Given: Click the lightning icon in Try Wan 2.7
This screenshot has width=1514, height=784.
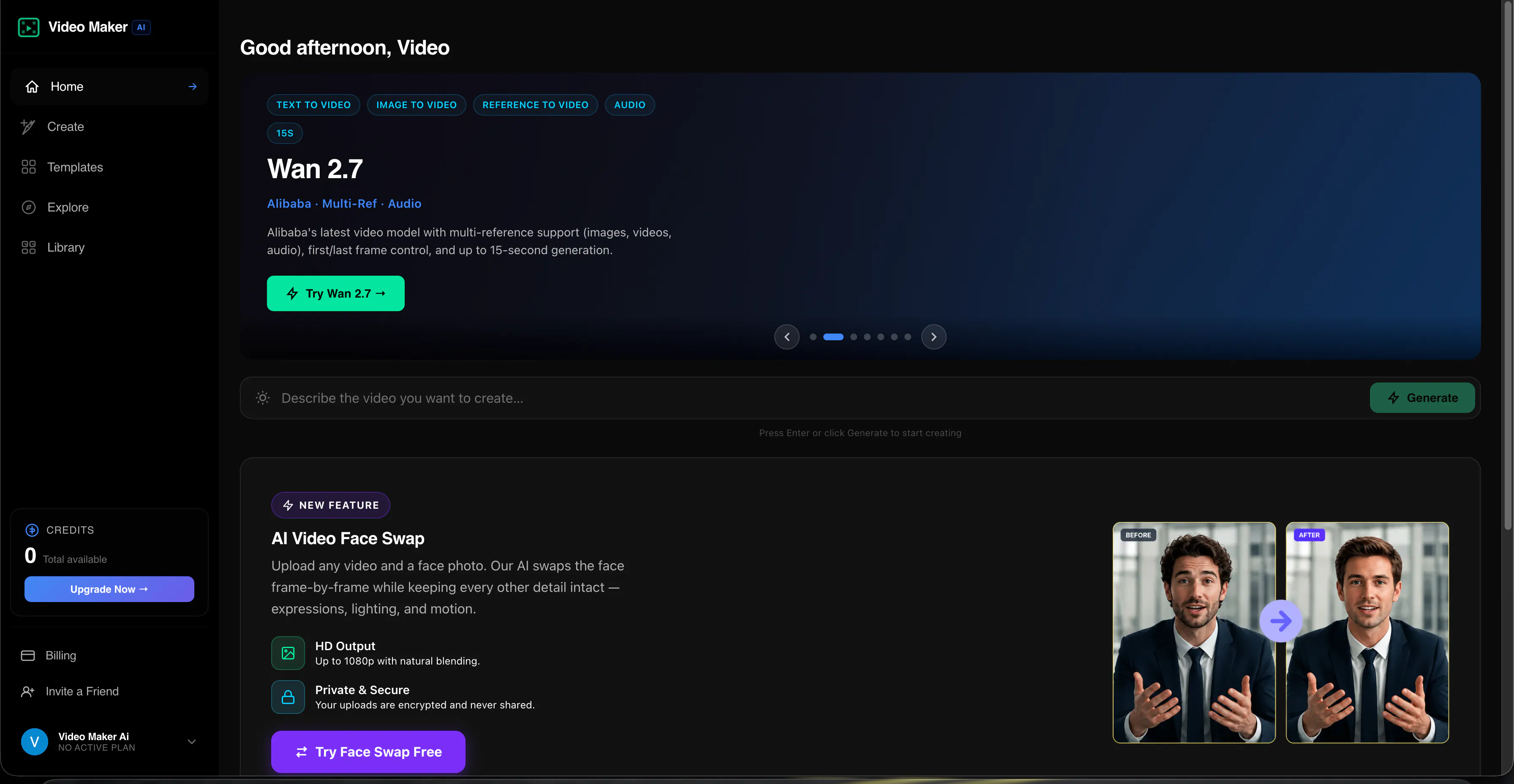Looking at the screenshot, I should (292, 293).
